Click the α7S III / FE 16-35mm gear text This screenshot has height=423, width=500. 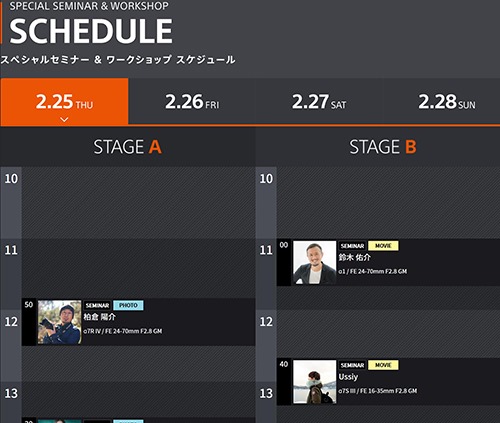click(x=378, y=391)
